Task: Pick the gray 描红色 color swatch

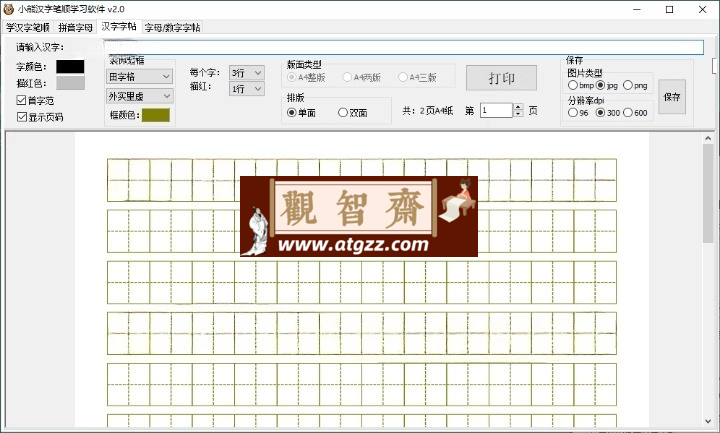Action: (x=70, y=83)
